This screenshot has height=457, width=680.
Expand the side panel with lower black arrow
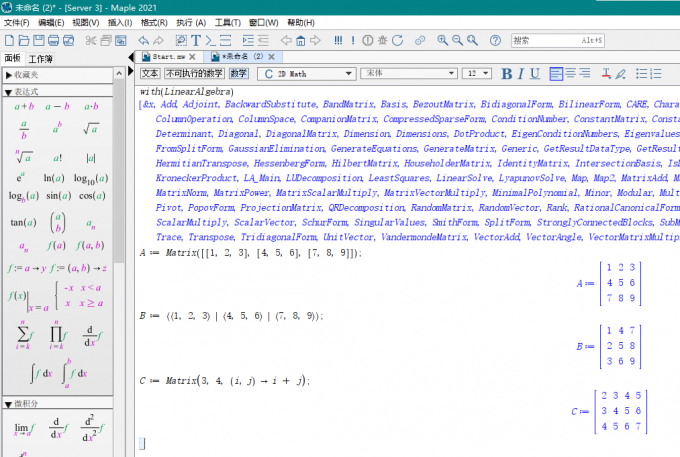(x=131, y=71)
